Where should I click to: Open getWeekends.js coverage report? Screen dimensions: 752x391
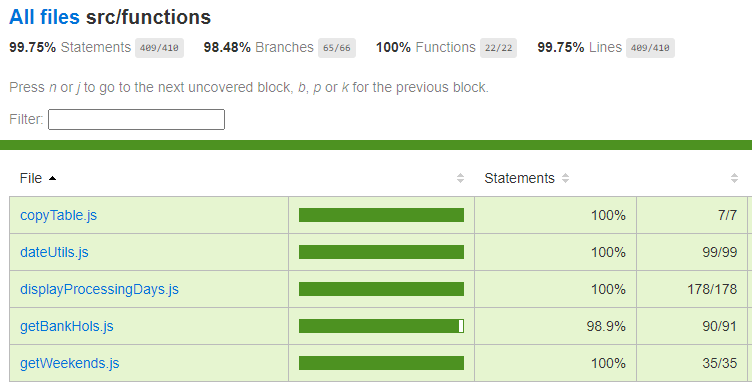pyautogui.click(x=70, y=363)
